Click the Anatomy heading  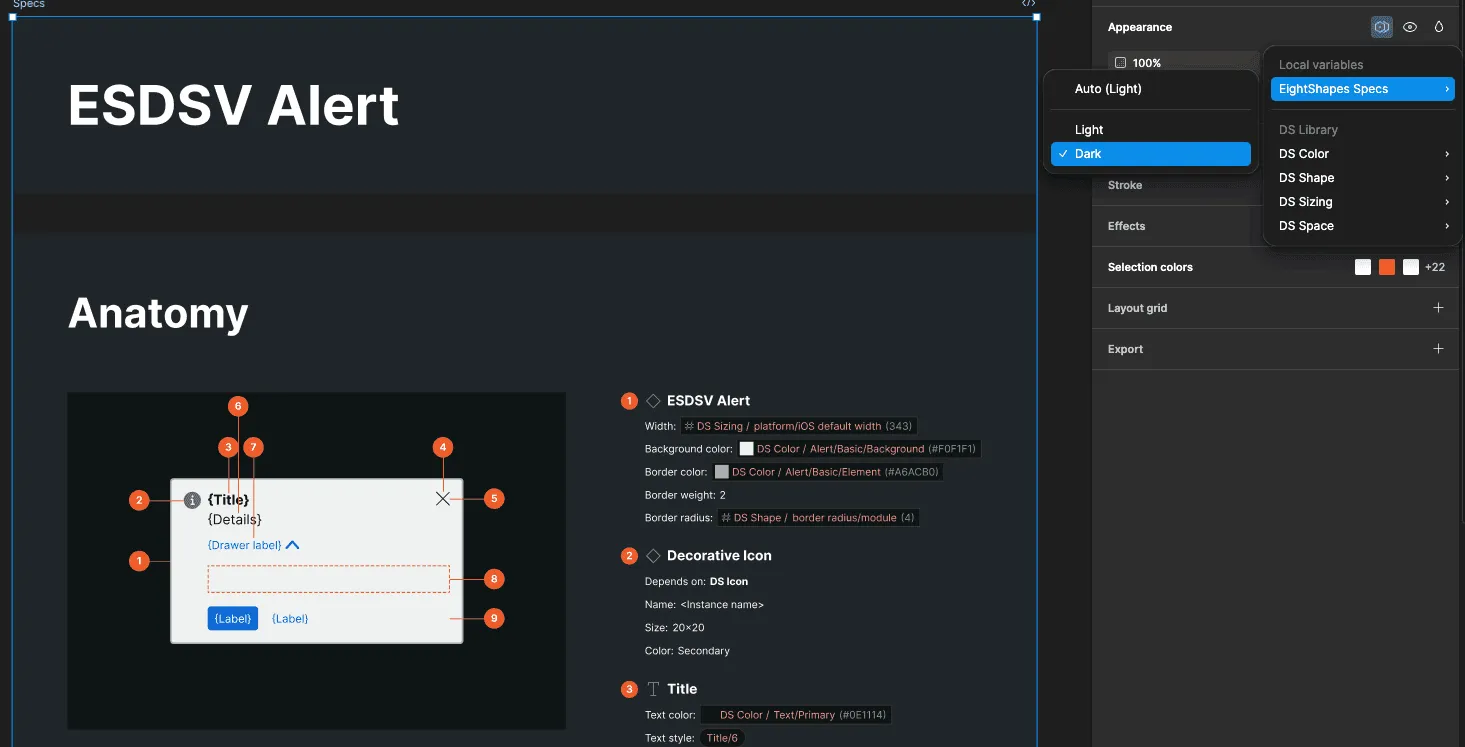[x=158, y=313]
